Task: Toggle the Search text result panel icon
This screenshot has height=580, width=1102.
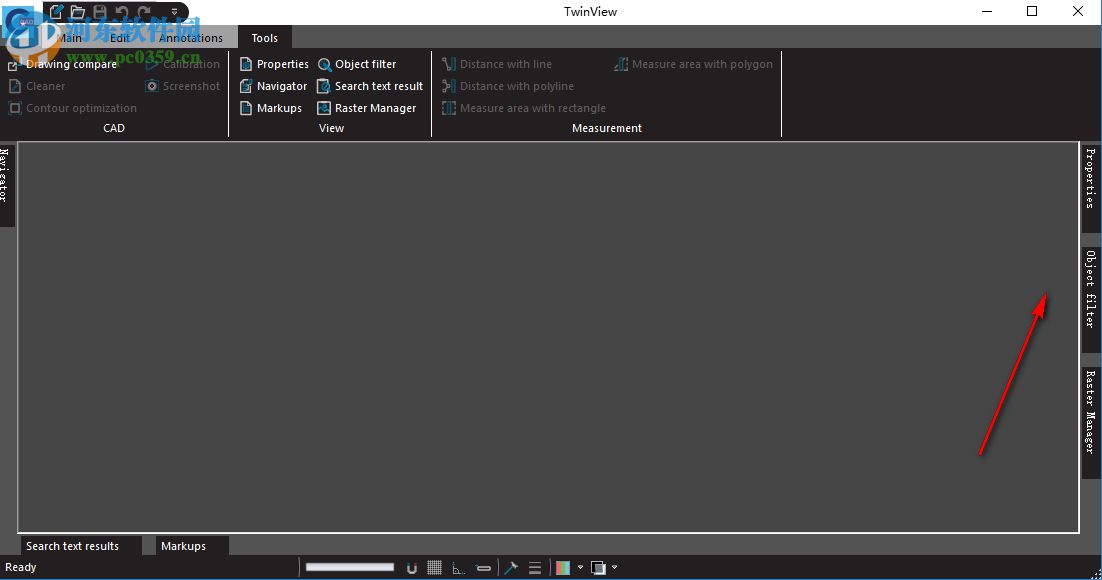Action: 324,86
